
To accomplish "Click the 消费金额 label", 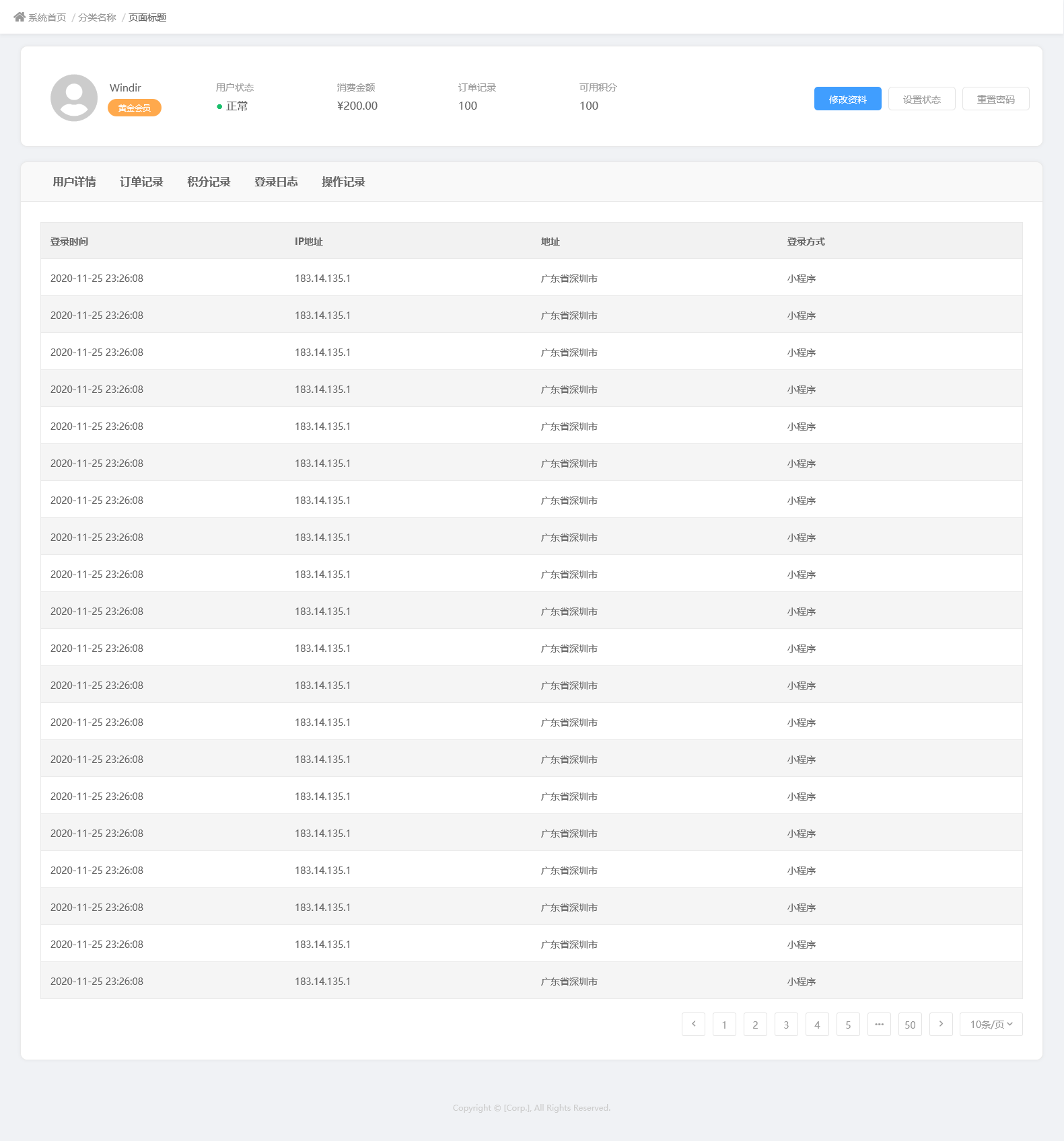I will tap(356, 87).
